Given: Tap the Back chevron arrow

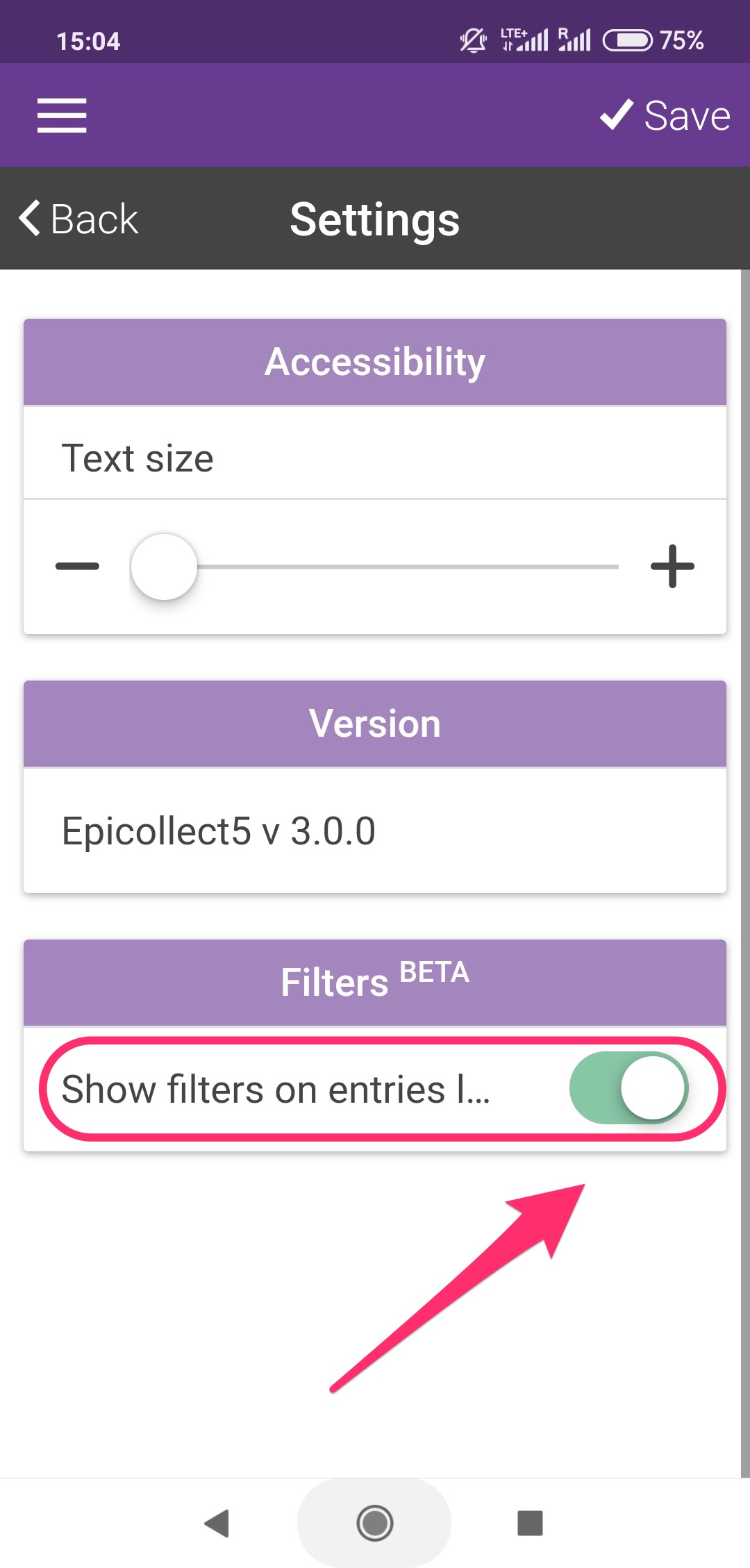Looking at the screenshot, I should click(x=30, y=218).
